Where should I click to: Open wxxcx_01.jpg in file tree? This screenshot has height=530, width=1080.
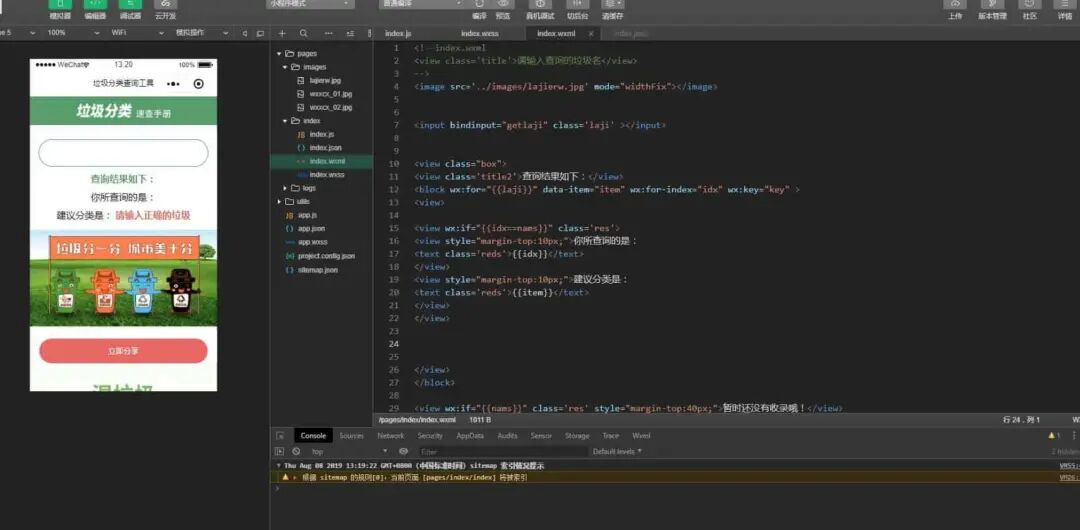[x=331, y=94]
